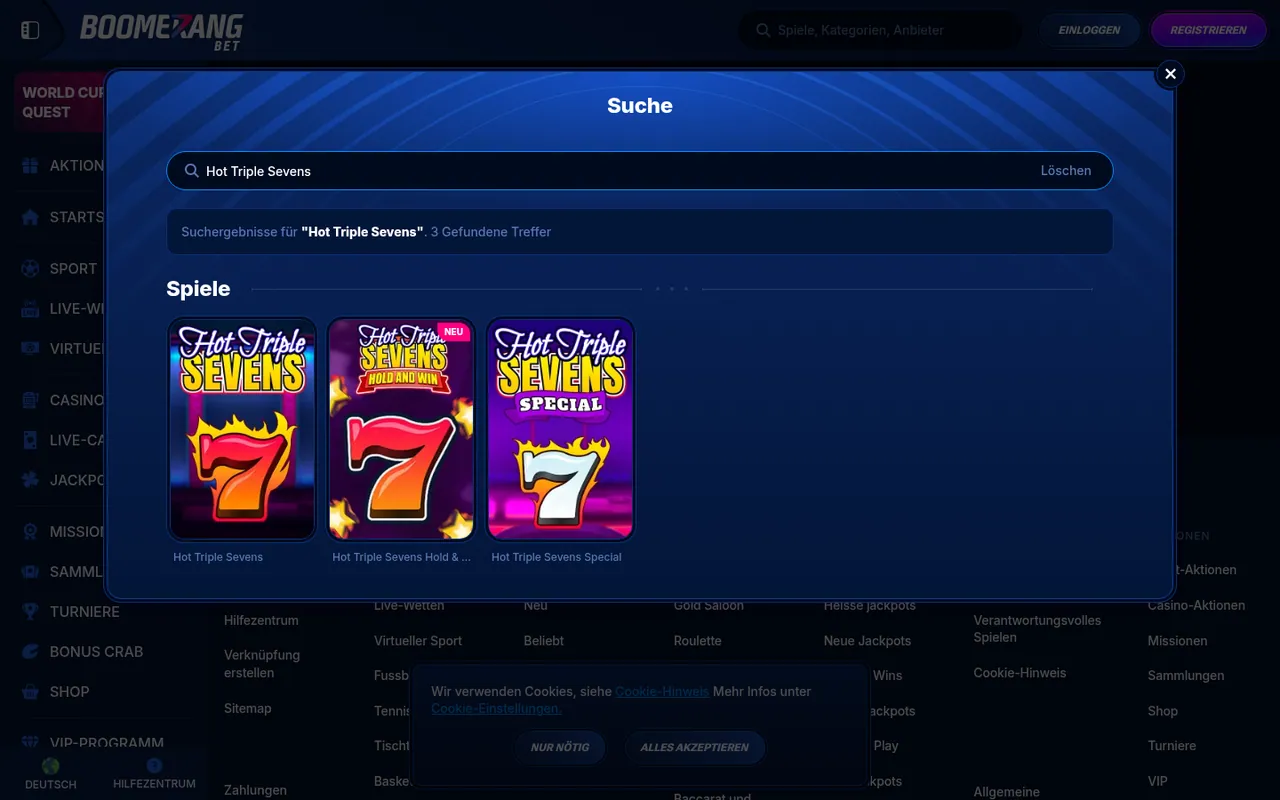The image size is (1280, 800).
Task: Open Shop sidebar entry
Action: 69,691
